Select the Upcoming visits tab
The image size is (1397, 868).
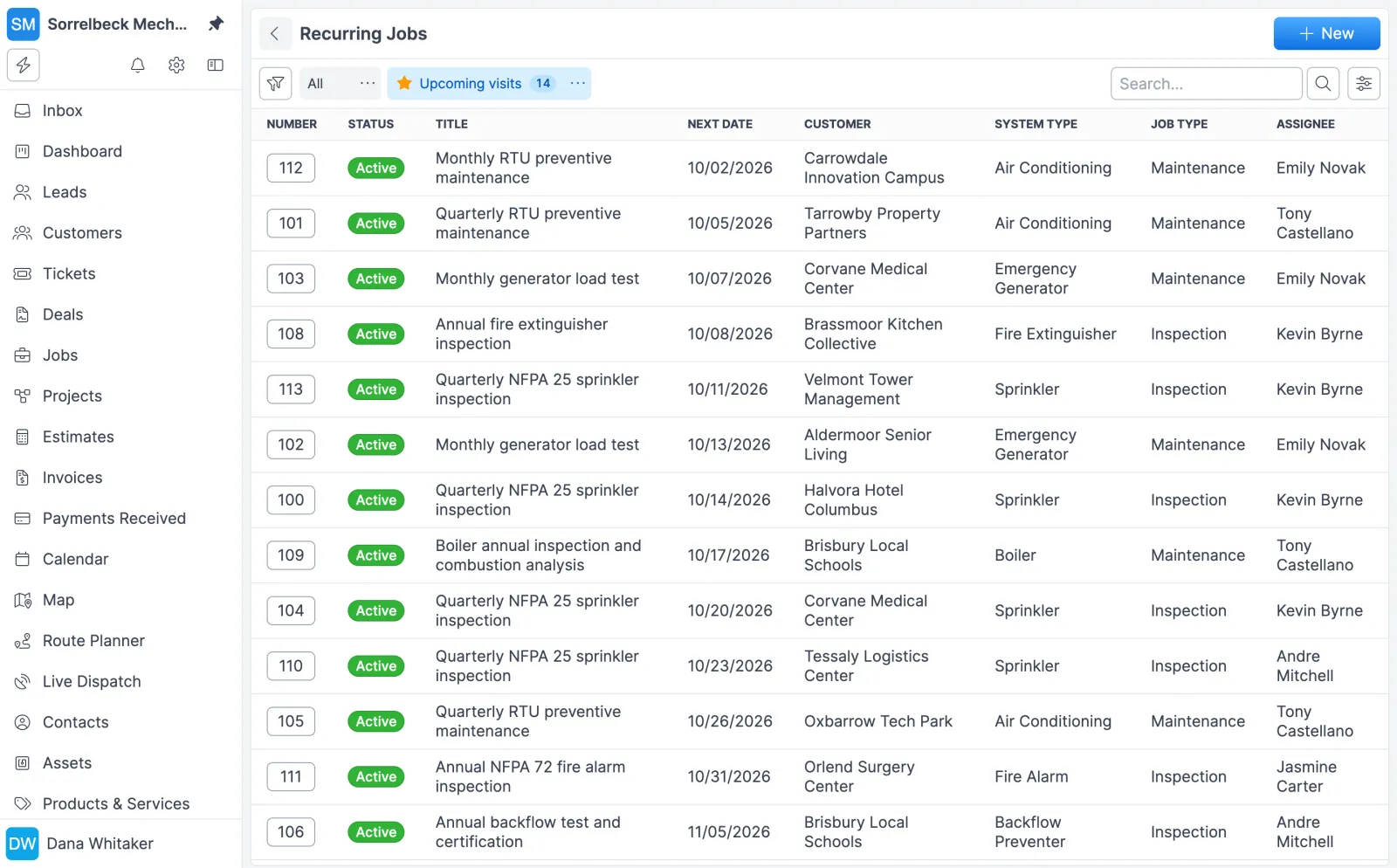click(x=471, y=84)
